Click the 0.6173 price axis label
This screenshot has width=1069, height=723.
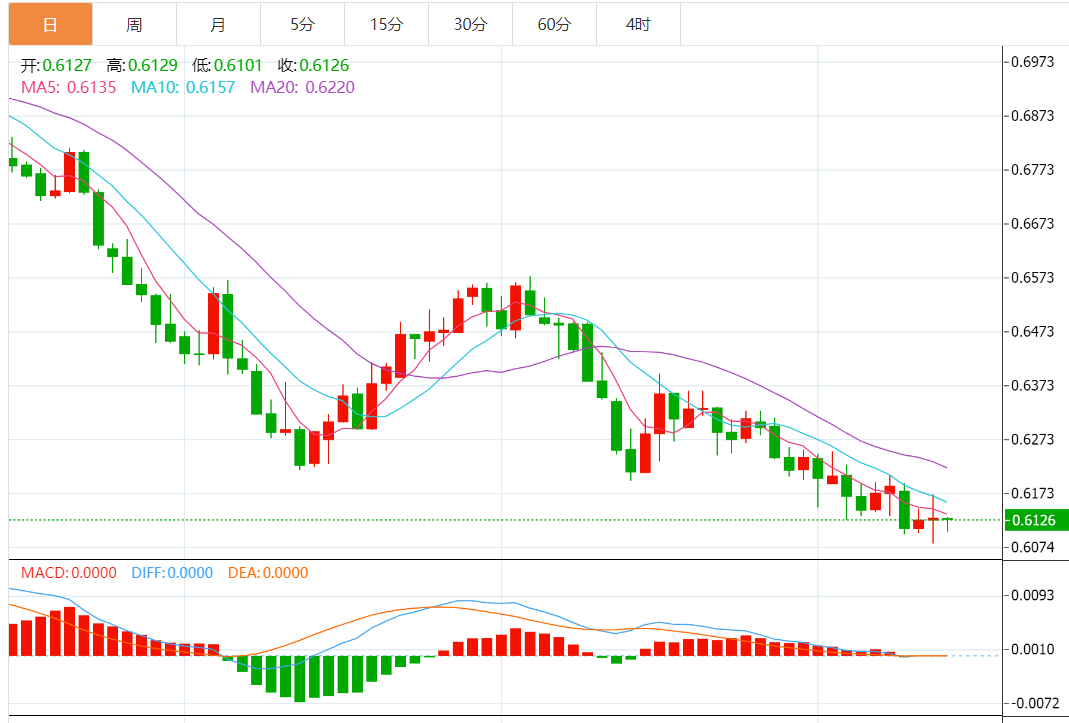(x=1032, y=493)
